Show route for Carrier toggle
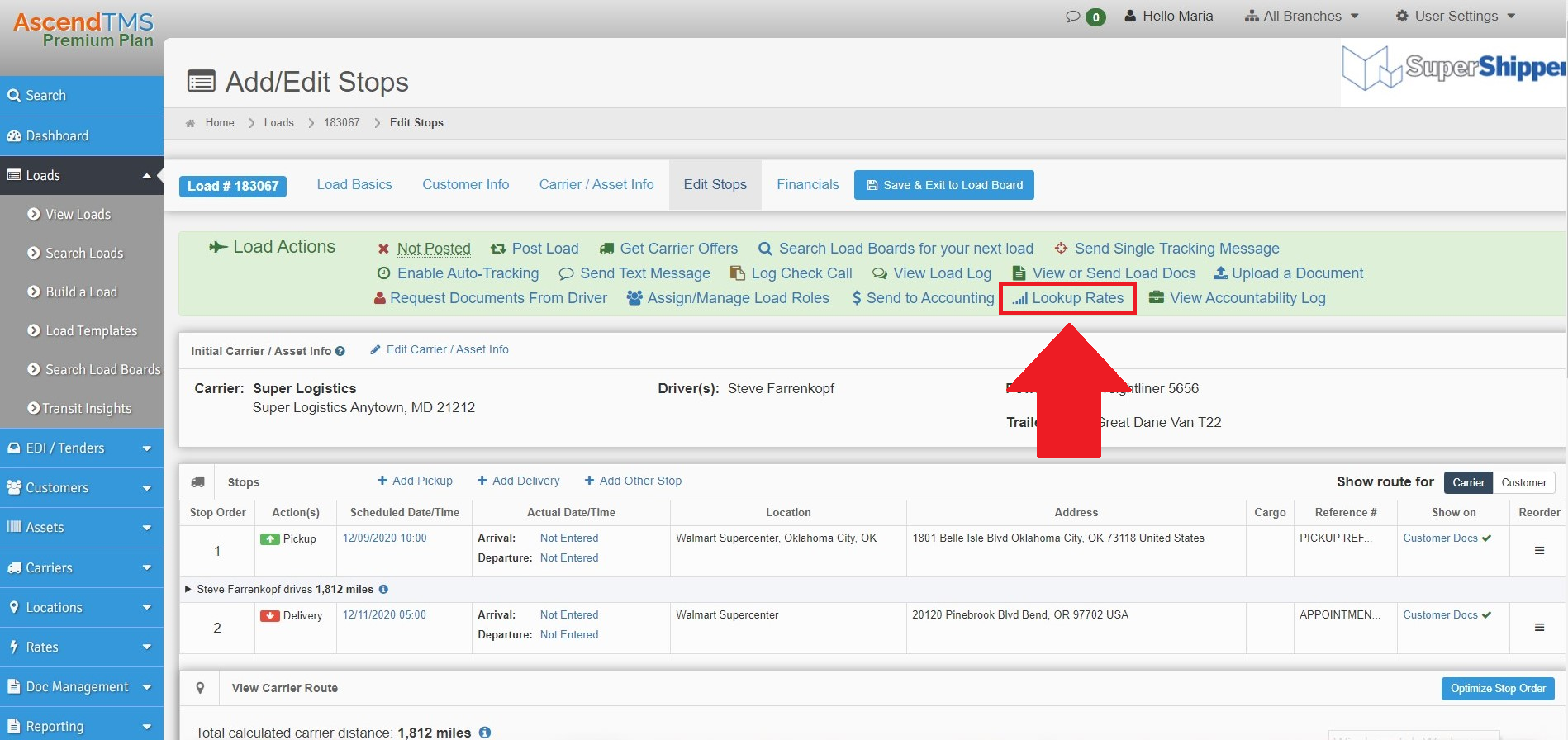The image size is (1568, 740). [x=1468, y=482]
